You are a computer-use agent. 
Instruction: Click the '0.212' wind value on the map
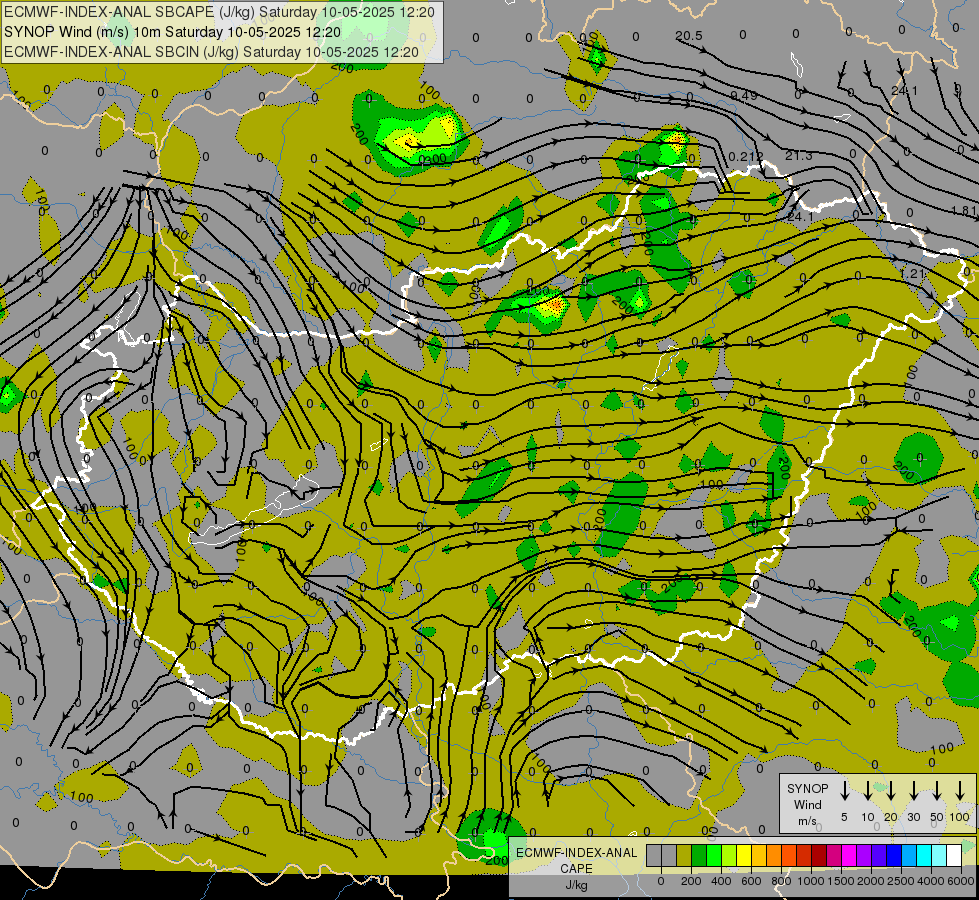pyautogui.click(x=746, y=156)
